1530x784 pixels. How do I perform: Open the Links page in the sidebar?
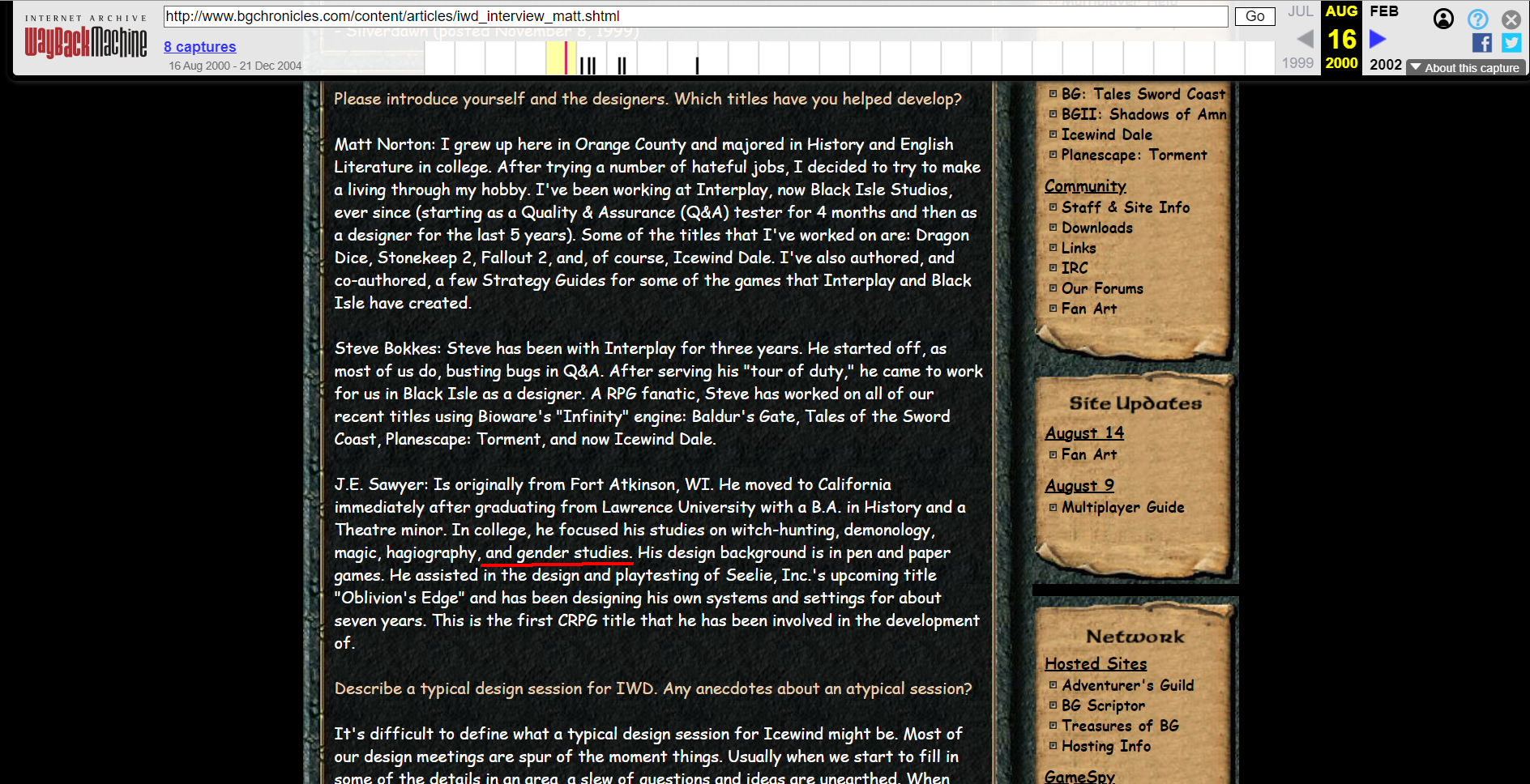tap(1079, 248)
